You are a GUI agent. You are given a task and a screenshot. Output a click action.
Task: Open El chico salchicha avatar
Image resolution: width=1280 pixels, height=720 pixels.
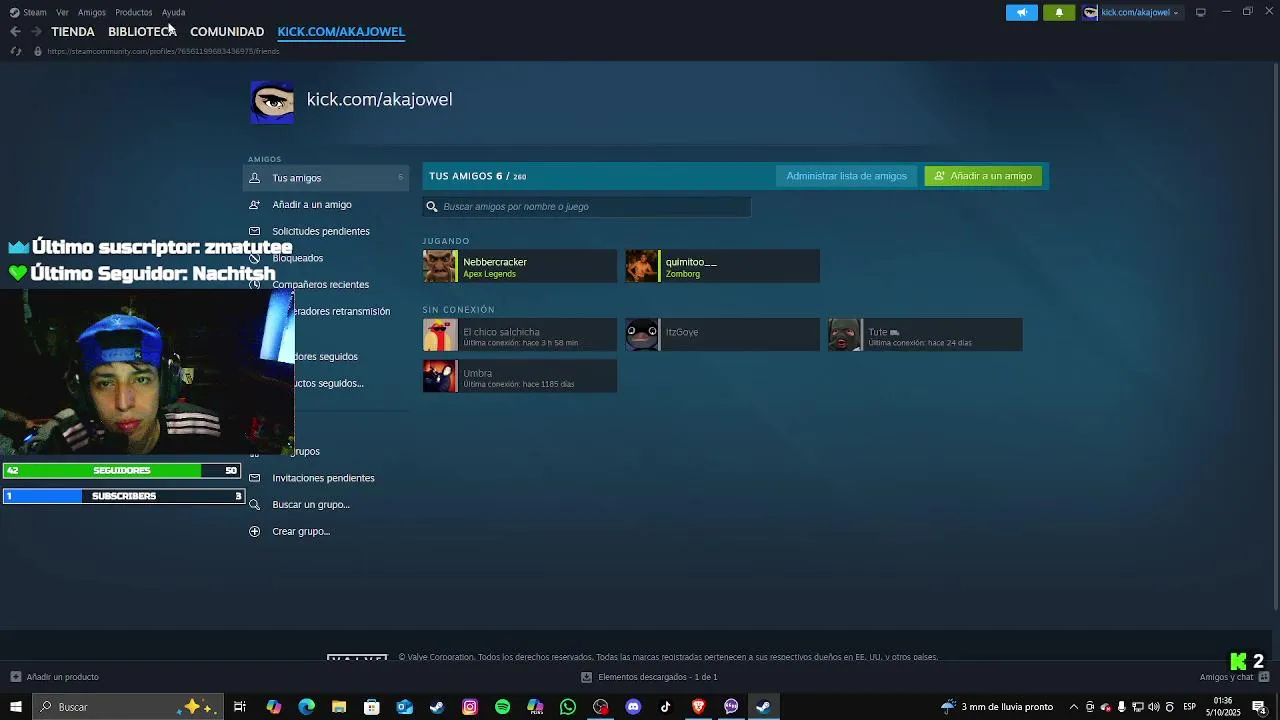(440, 335)
